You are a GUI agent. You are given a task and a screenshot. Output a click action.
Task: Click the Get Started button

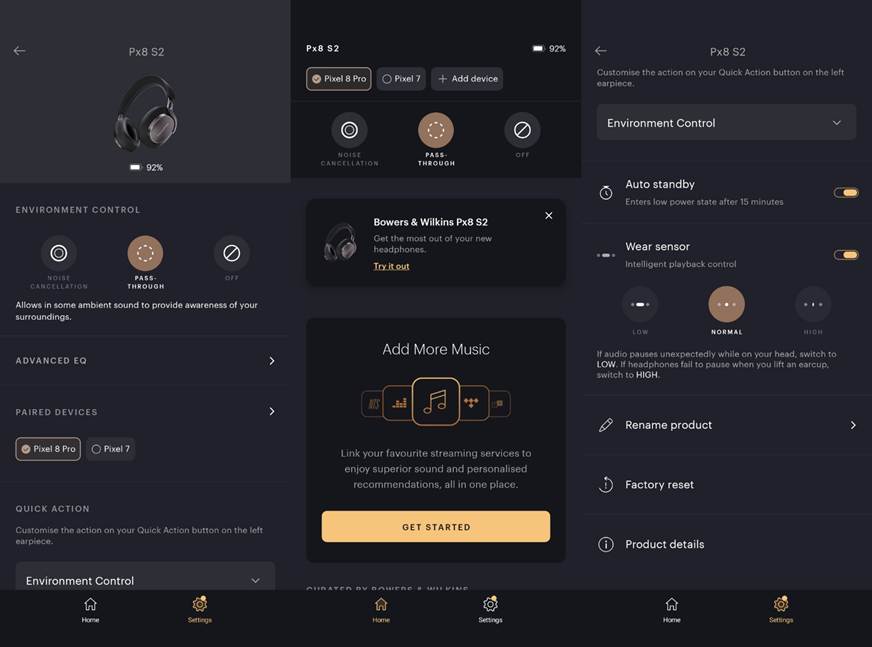[435, 526]
